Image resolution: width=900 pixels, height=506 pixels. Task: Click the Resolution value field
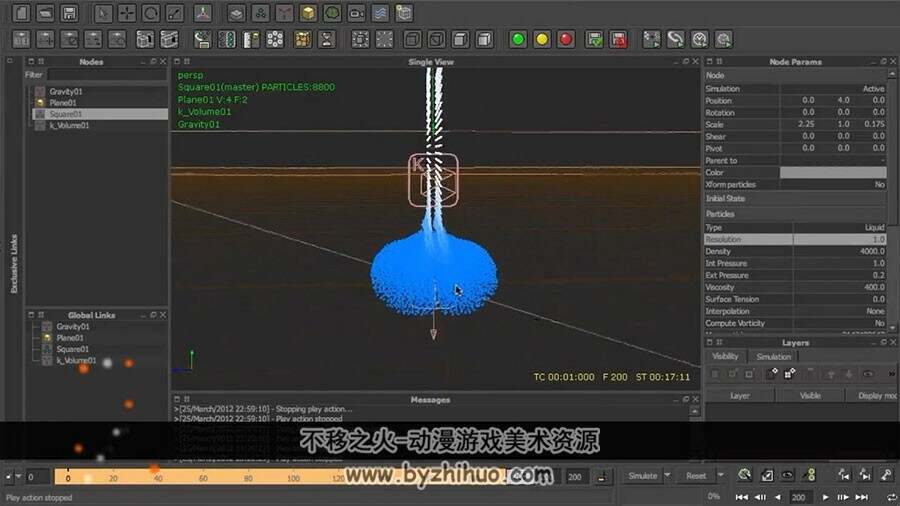(840, 240)
